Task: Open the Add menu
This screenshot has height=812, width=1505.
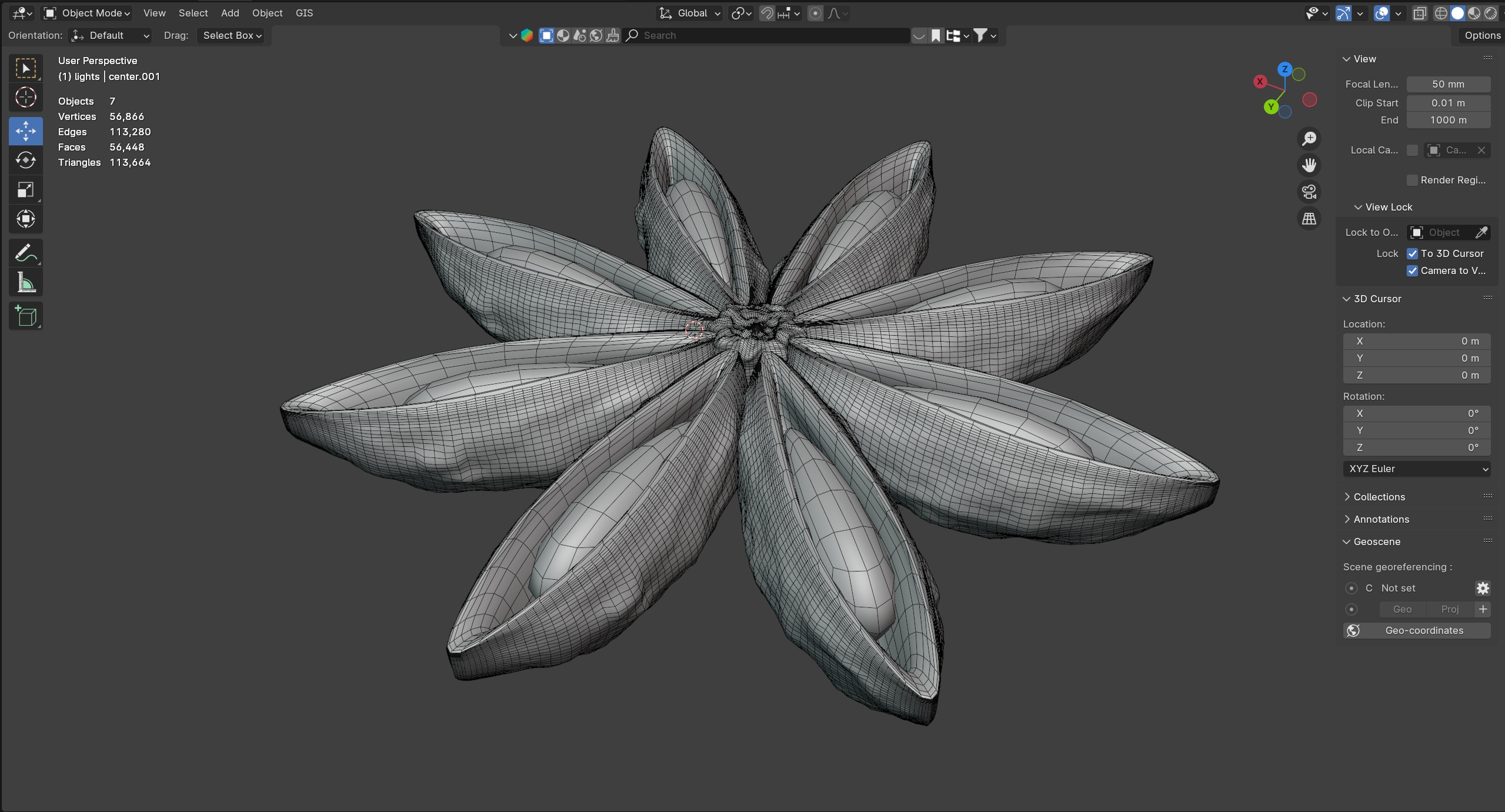Action: coord(230,13)
